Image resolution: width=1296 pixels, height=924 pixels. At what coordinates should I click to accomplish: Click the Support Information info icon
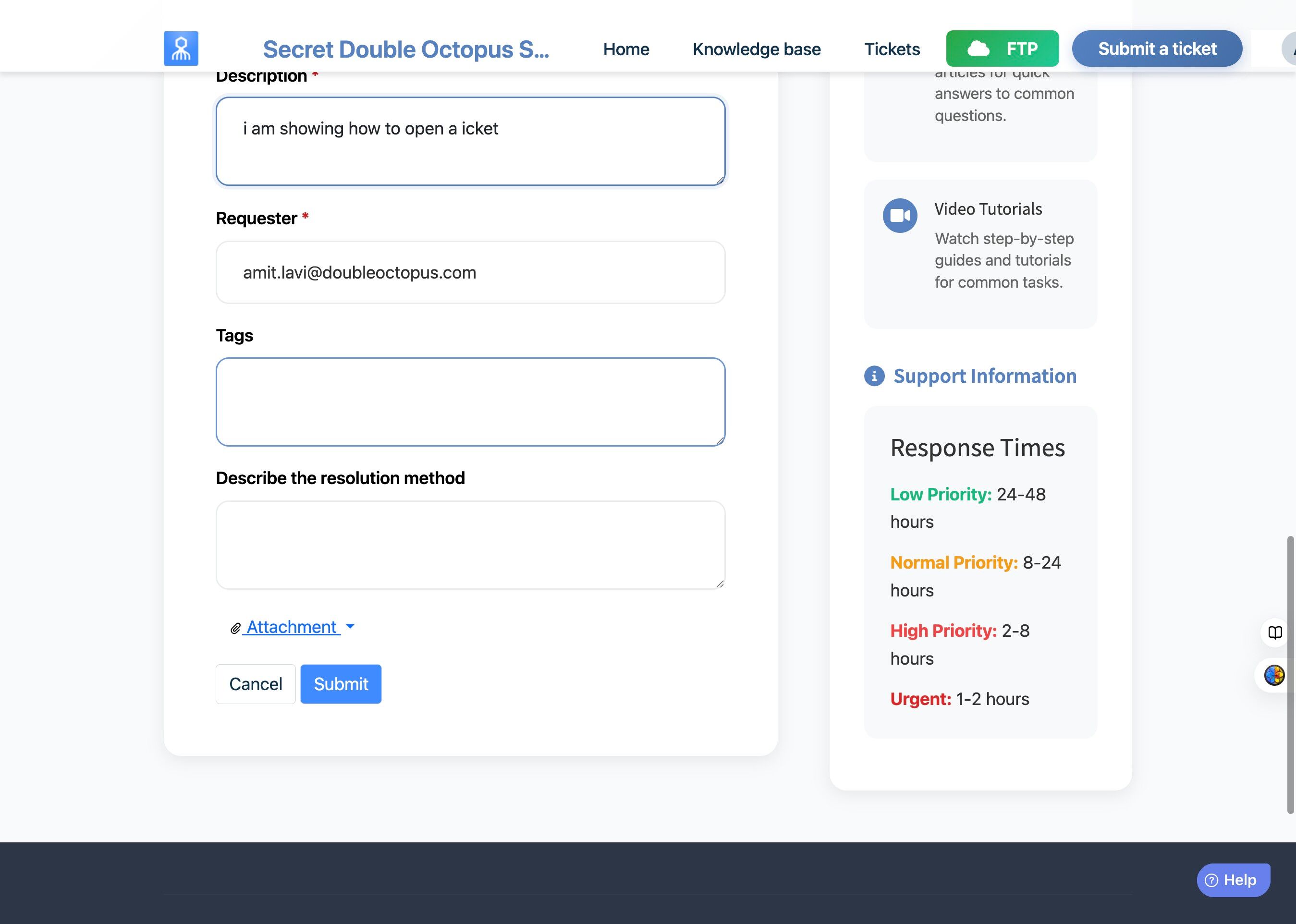pyautogui.click(x=874, y=376)
